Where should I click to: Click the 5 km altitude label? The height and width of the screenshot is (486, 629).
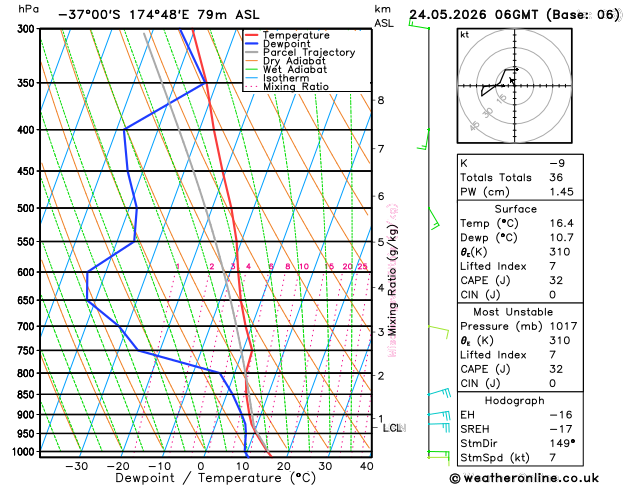(381, 242)
